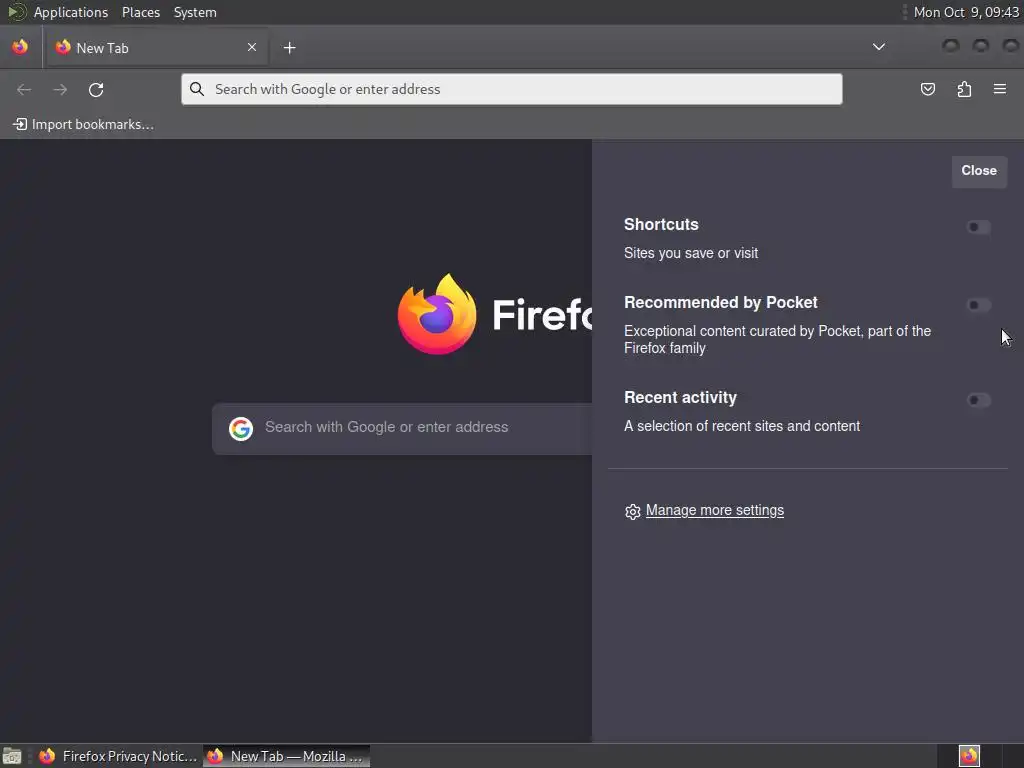Open Firefox View pinned icon

pyautogui.click(x=20, y=47)
